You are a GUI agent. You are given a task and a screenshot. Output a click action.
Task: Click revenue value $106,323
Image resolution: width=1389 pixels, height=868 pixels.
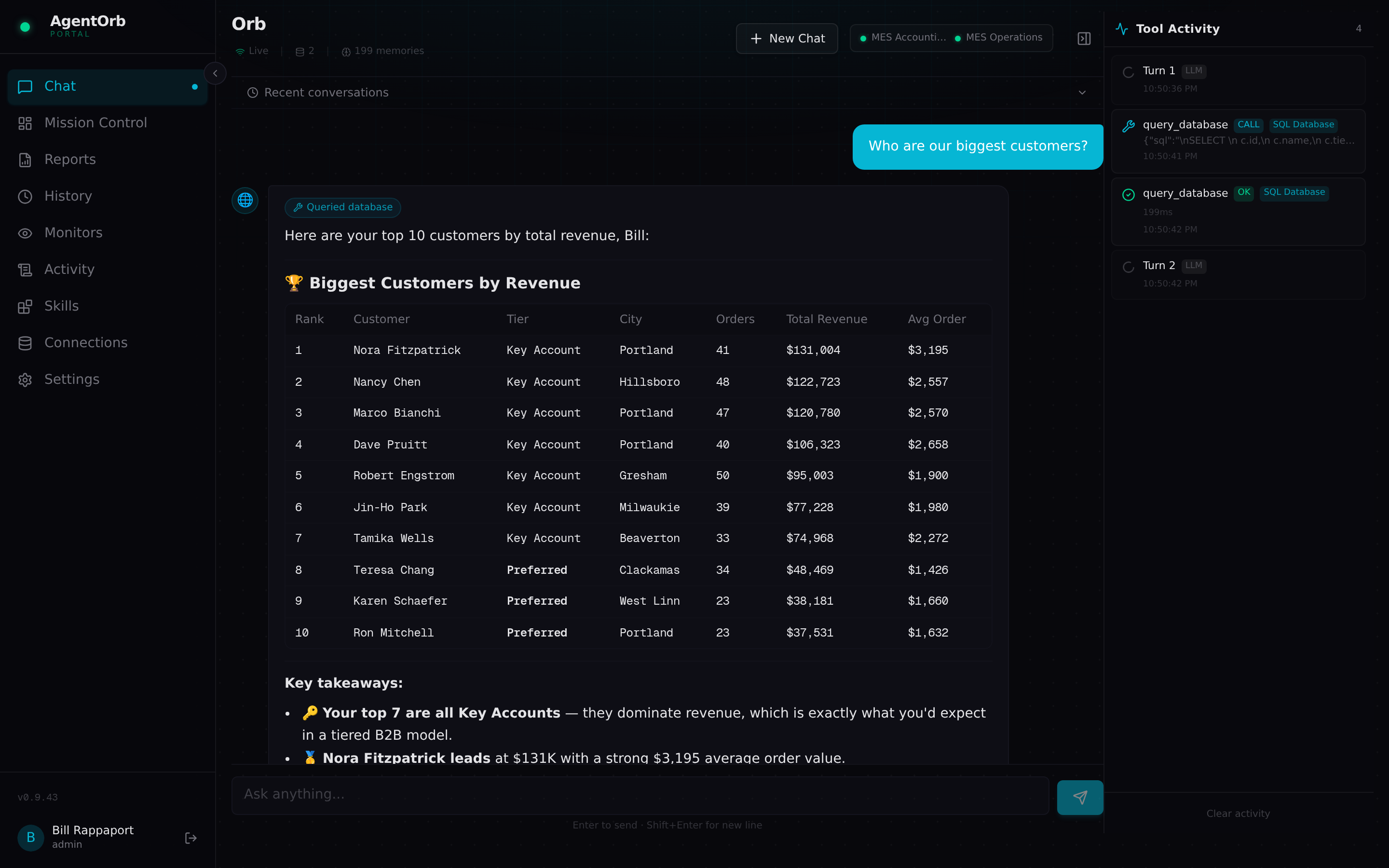813,445
